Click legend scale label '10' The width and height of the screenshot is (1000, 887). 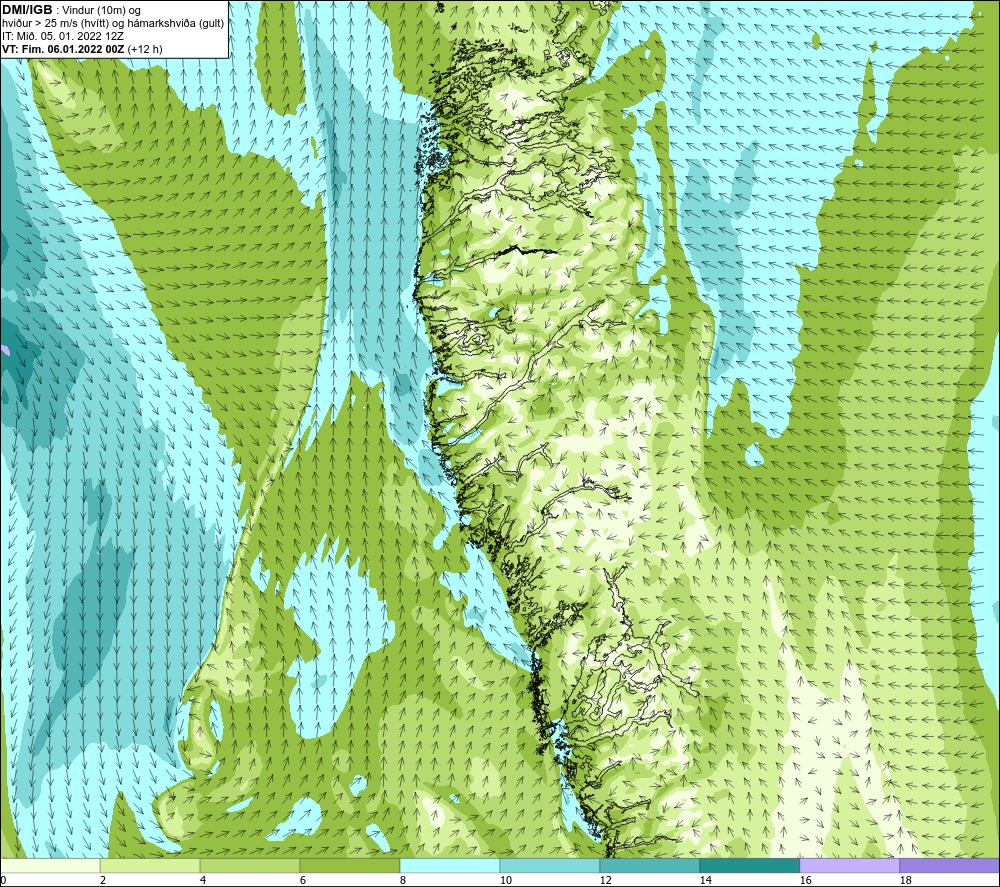pyautogui.click(x=506, y=881)
